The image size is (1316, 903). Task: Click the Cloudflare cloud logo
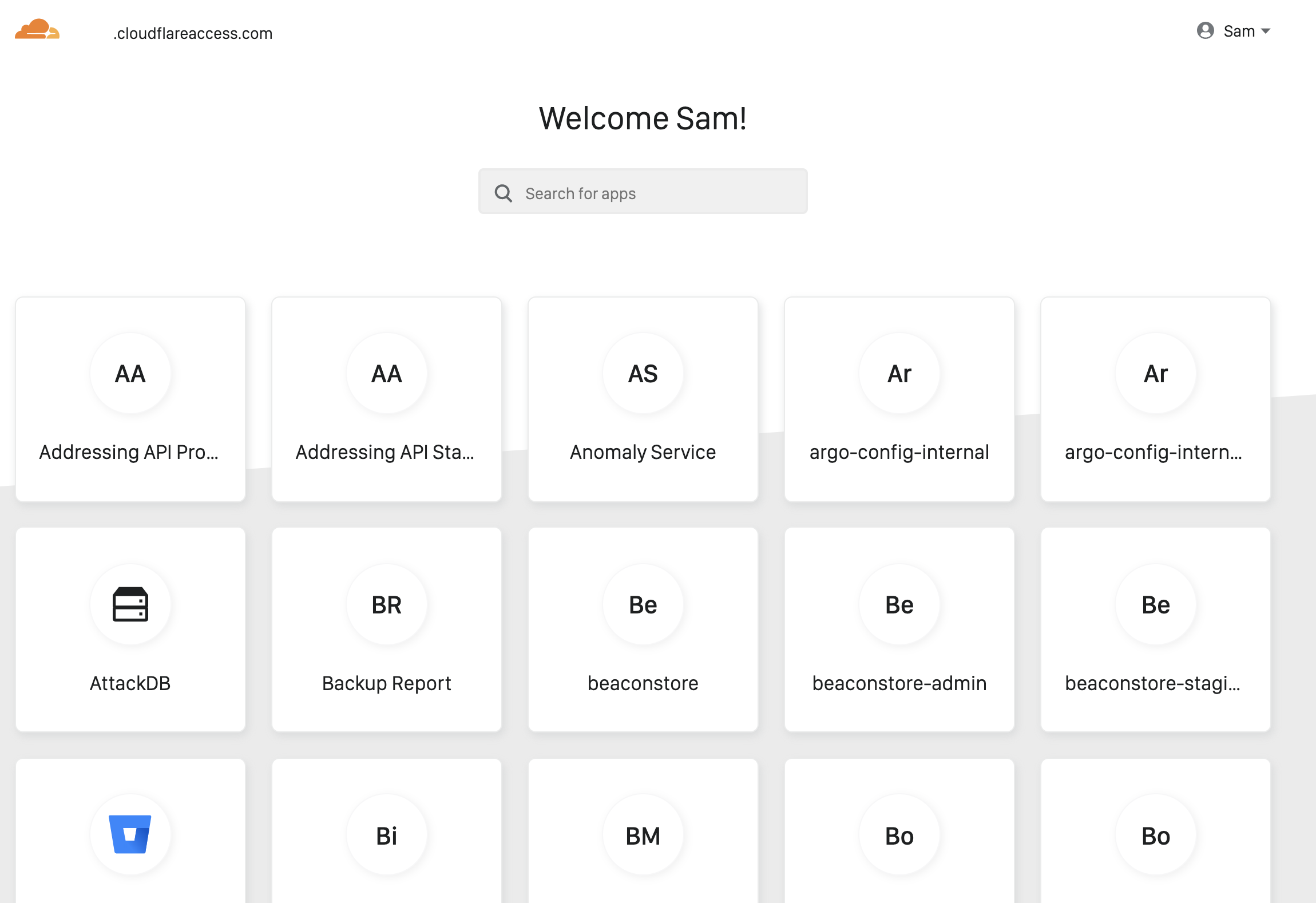(x=37, y=29)
